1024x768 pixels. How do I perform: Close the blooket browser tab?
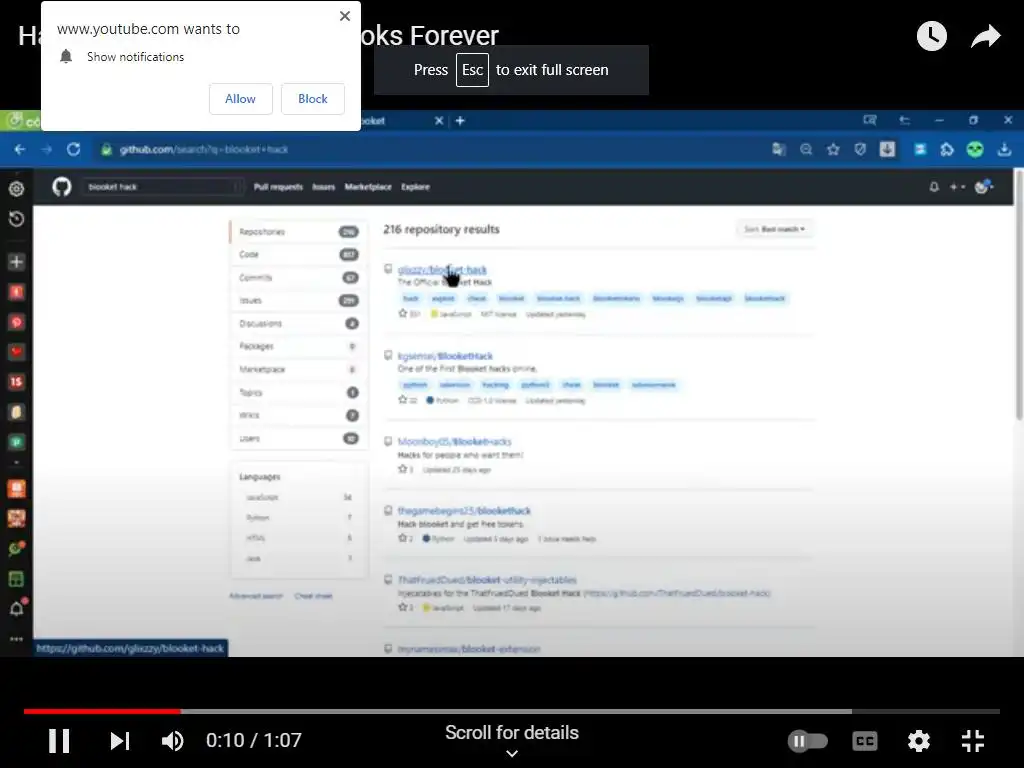439,121
